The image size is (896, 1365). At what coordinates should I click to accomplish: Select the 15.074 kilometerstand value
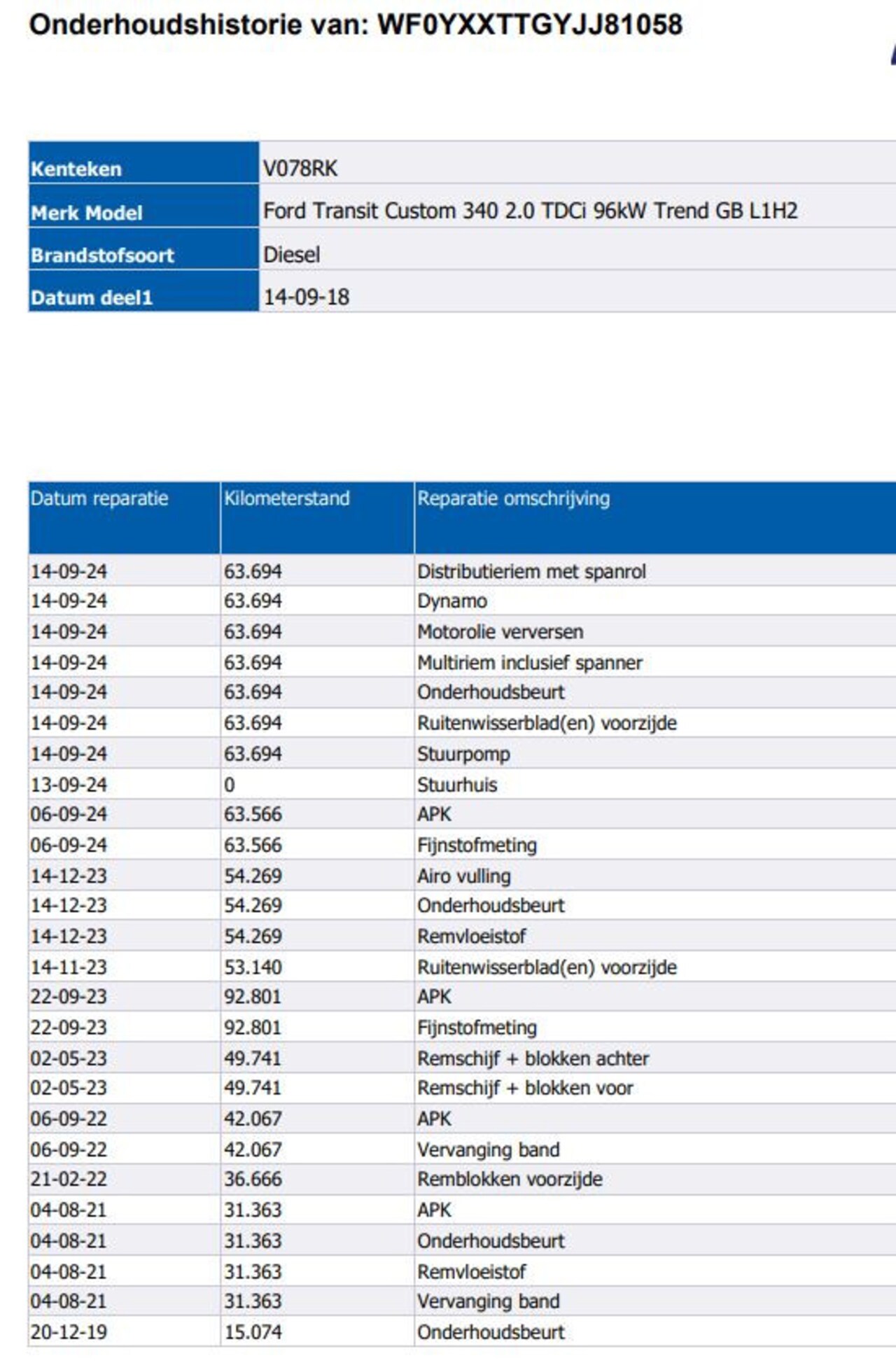(x=253, y=1332)
